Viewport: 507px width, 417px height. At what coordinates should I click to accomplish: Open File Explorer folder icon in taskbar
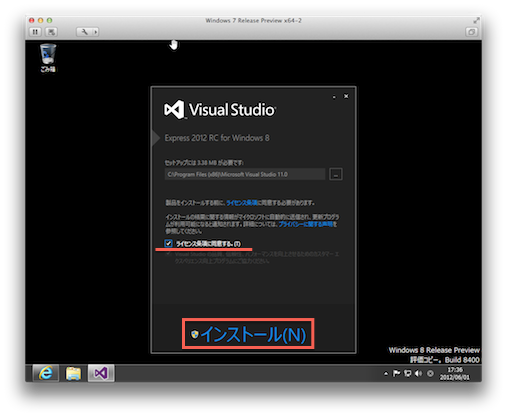pyautogui.click(x=73, y=373)
